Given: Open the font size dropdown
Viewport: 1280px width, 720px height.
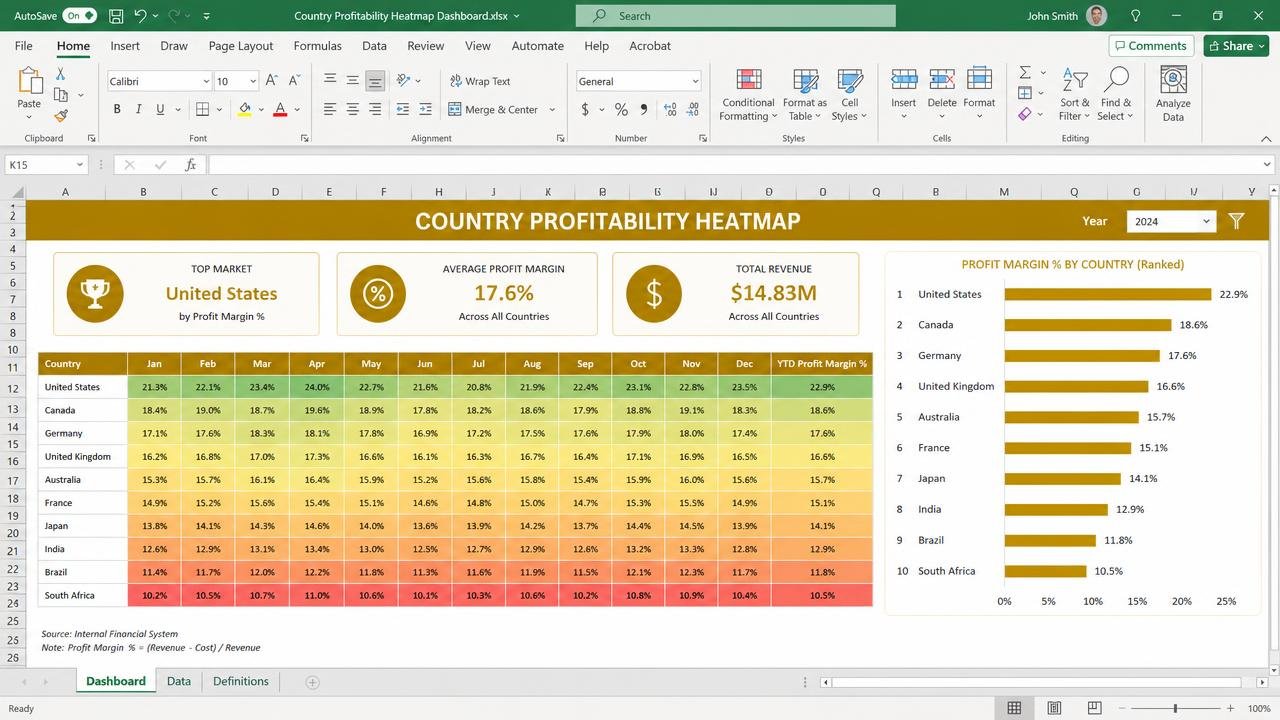Looking at the screenshot, I should pos(253,81).
